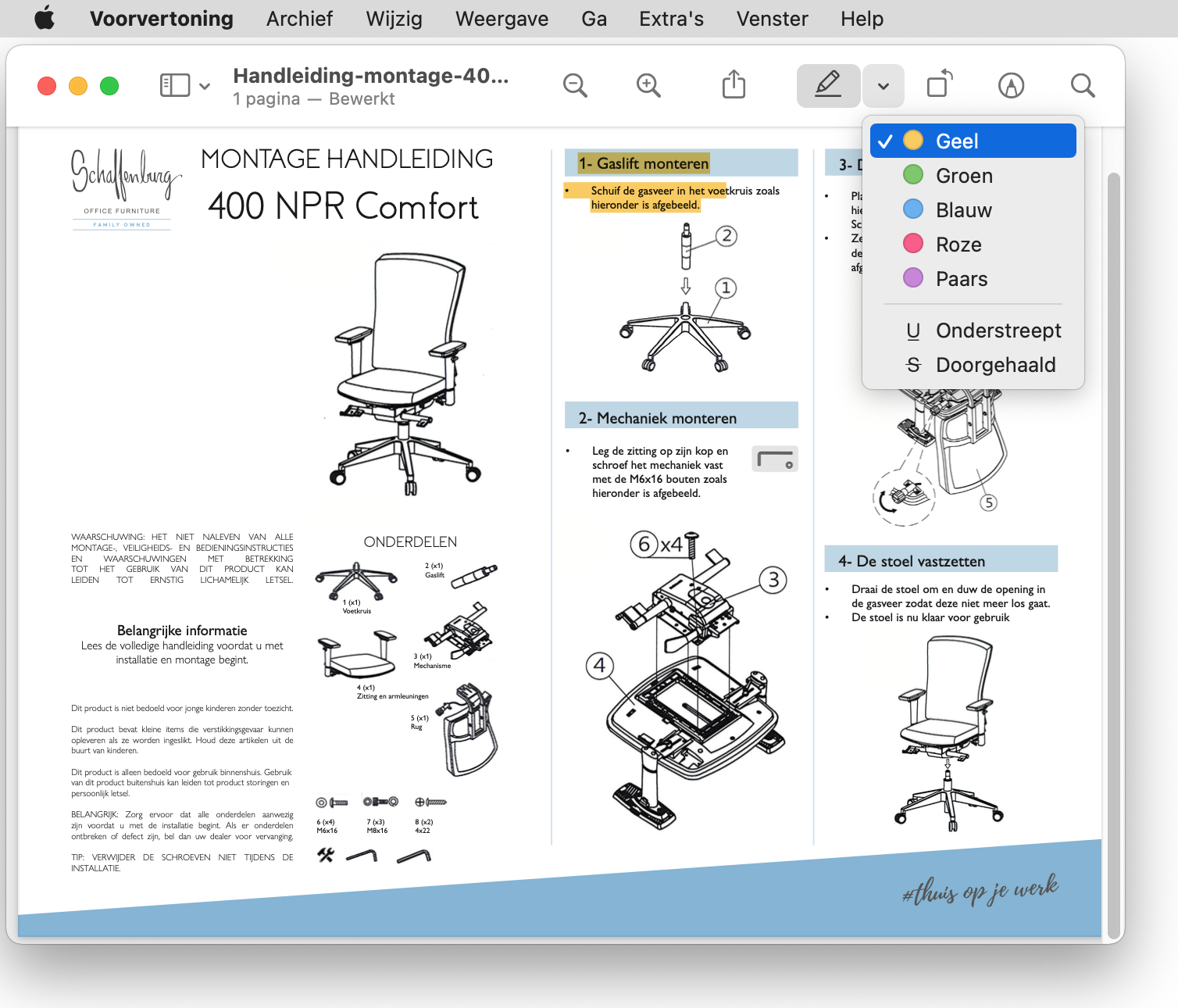
Task: Select Roze highlight color
Action: tap(973, 244)
